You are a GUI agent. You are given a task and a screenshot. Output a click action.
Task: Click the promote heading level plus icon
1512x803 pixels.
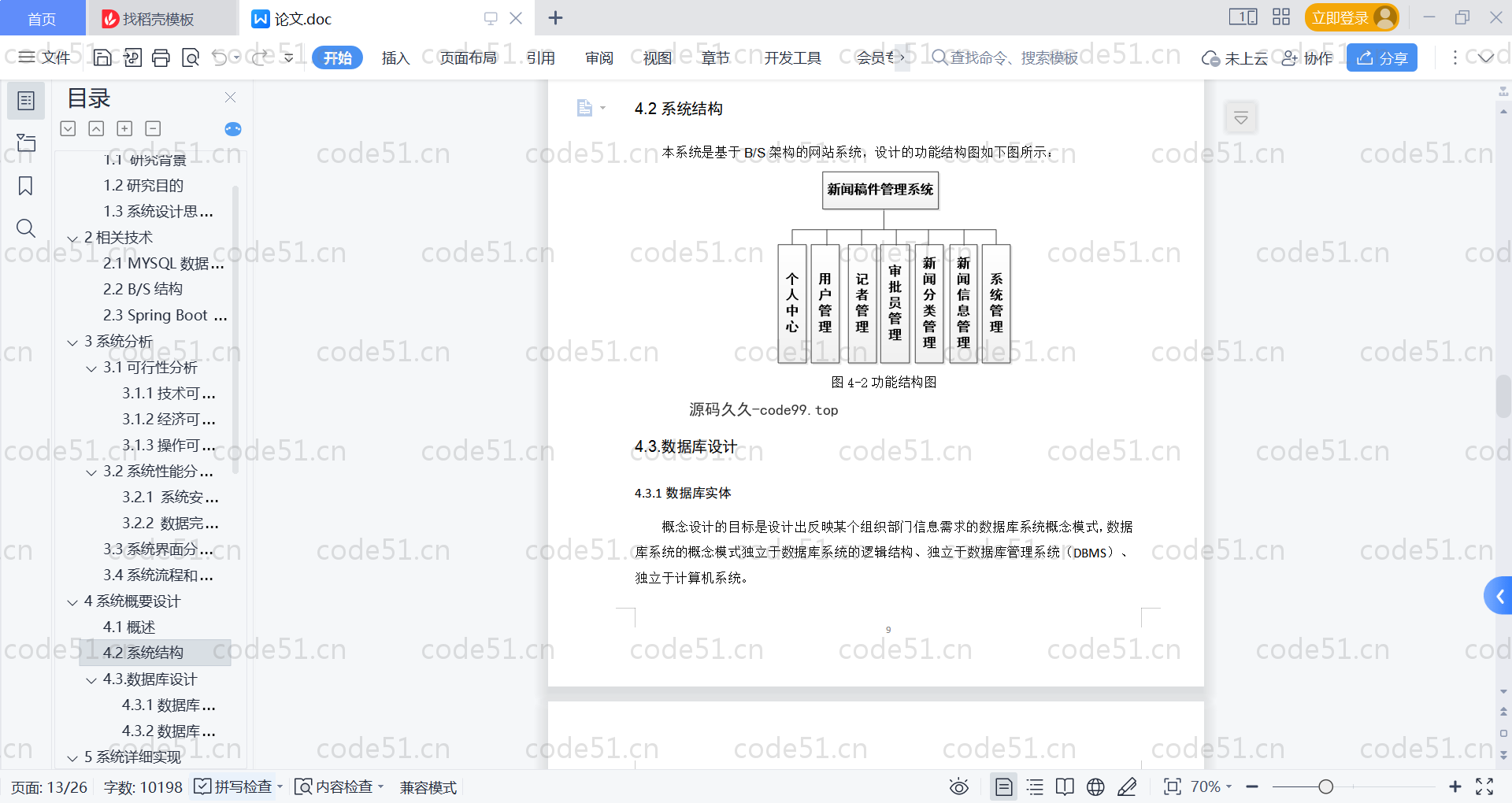124,128
